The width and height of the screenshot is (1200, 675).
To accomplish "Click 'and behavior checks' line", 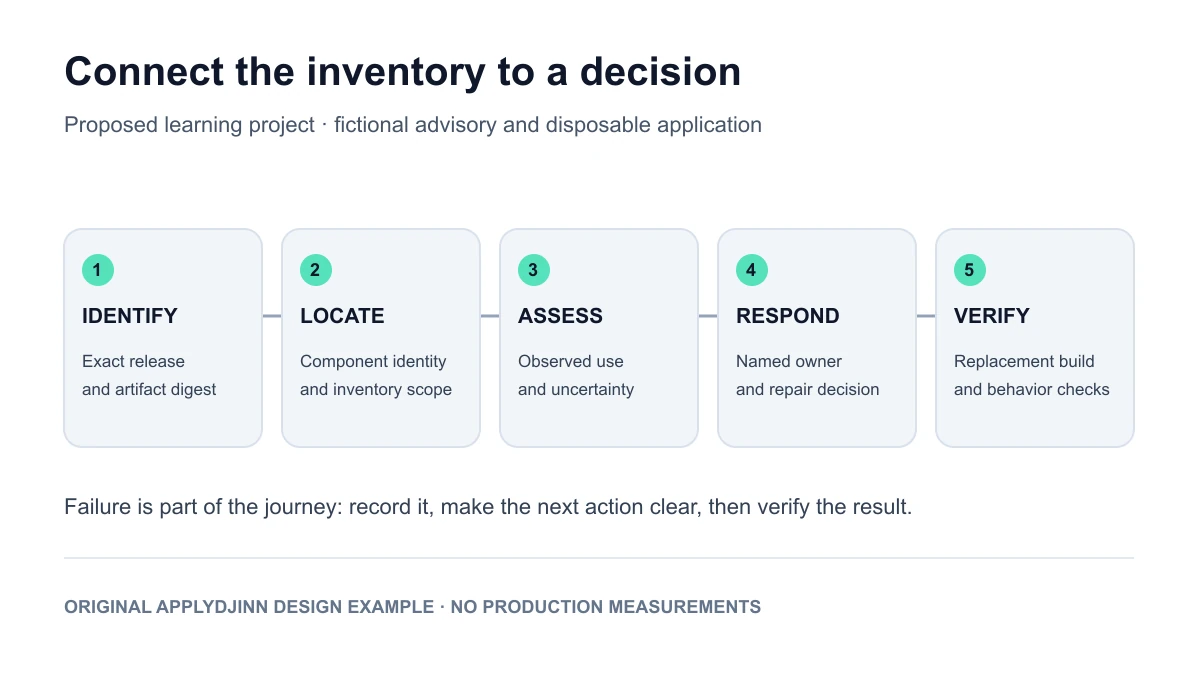I will 1032,389.
